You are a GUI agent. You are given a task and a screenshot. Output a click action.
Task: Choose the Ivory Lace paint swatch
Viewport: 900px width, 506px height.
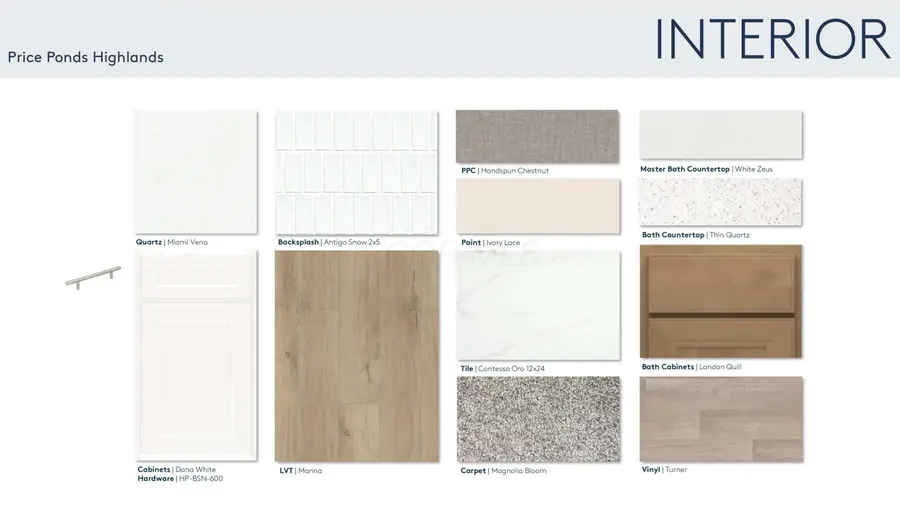(538, 207)
